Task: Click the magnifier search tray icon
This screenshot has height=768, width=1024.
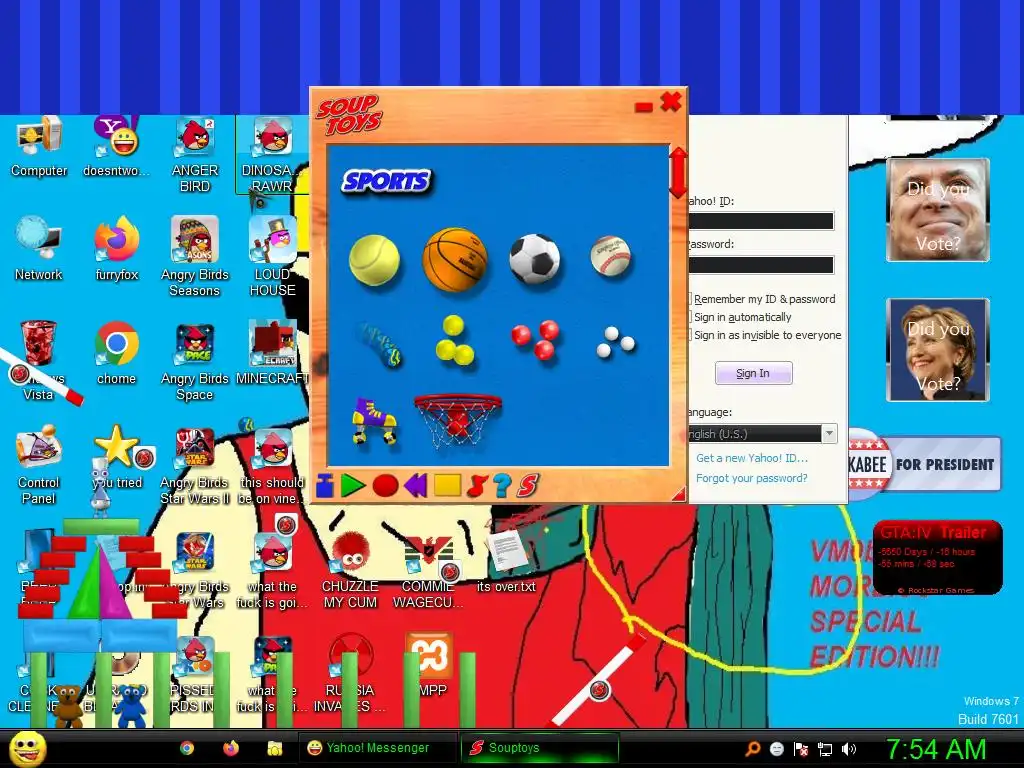Action: [752, 749]
